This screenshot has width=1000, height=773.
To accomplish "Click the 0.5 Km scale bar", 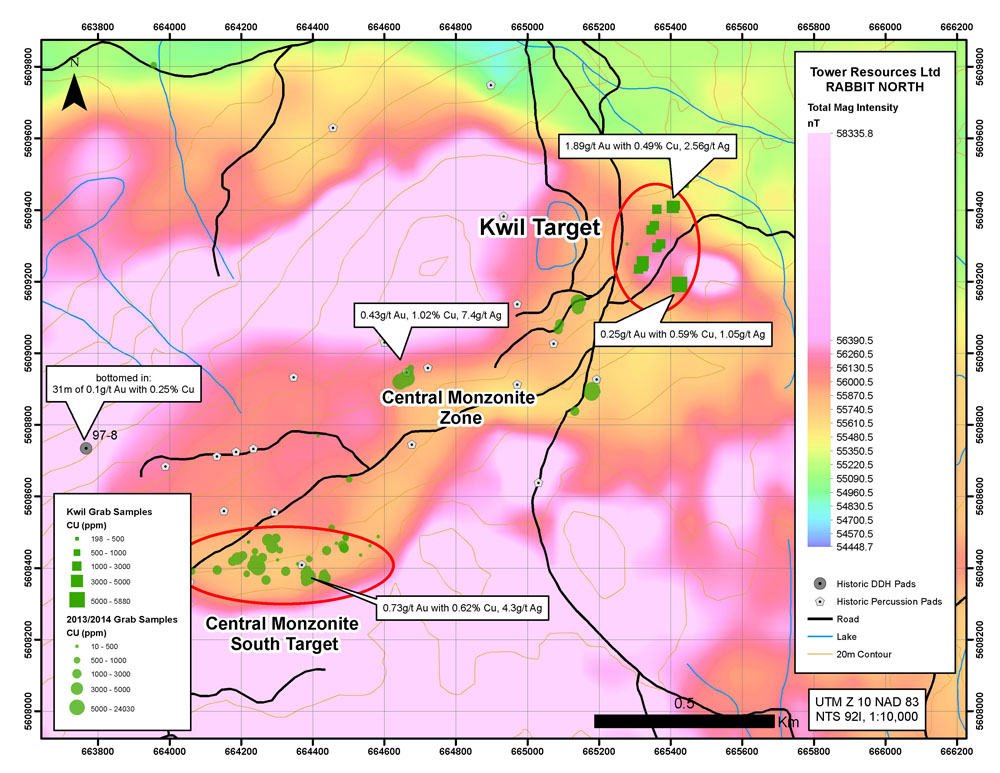I will (x=683, y=720).
